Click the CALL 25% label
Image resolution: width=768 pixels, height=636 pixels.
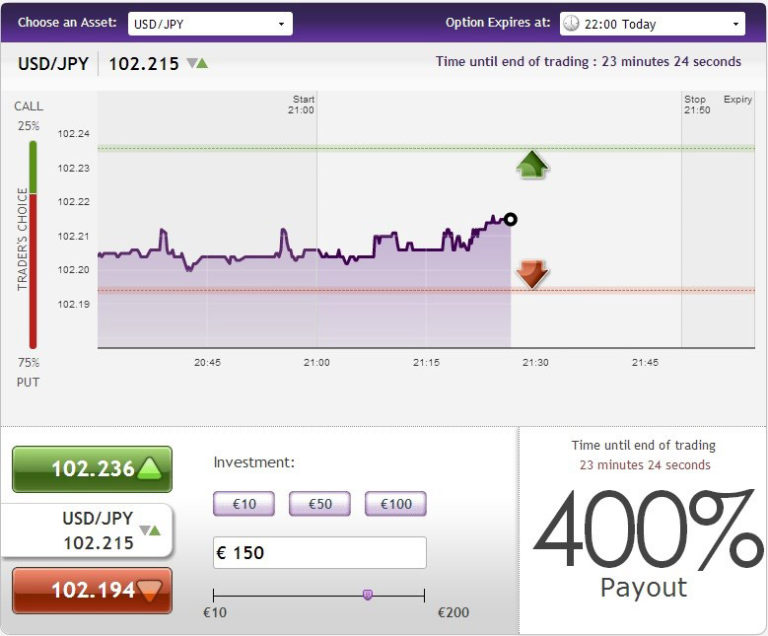coord(28,116)
